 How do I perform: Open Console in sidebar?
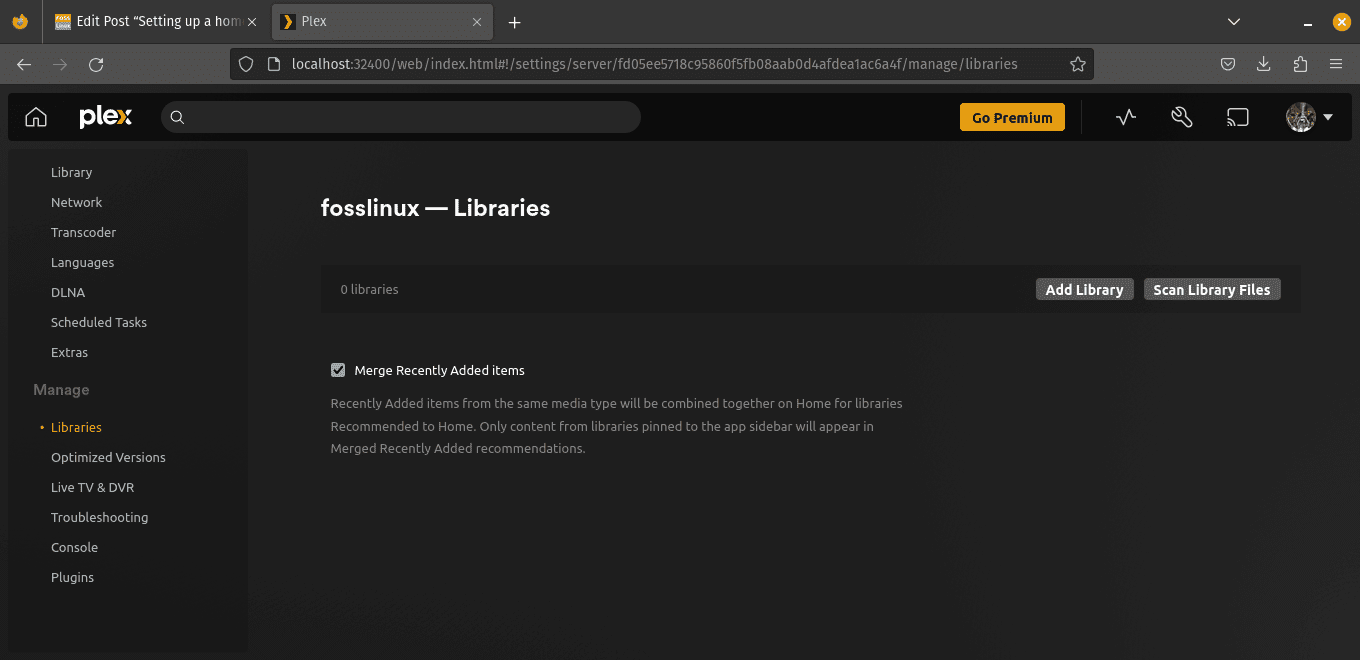click(74, 547)
